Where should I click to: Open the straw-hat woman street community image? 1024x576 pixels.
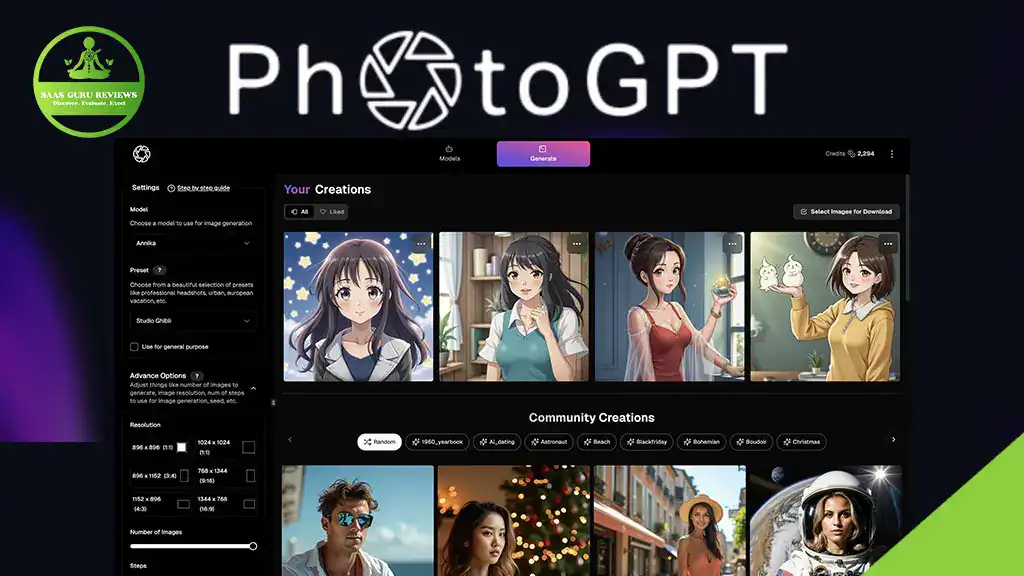(670, 520)
